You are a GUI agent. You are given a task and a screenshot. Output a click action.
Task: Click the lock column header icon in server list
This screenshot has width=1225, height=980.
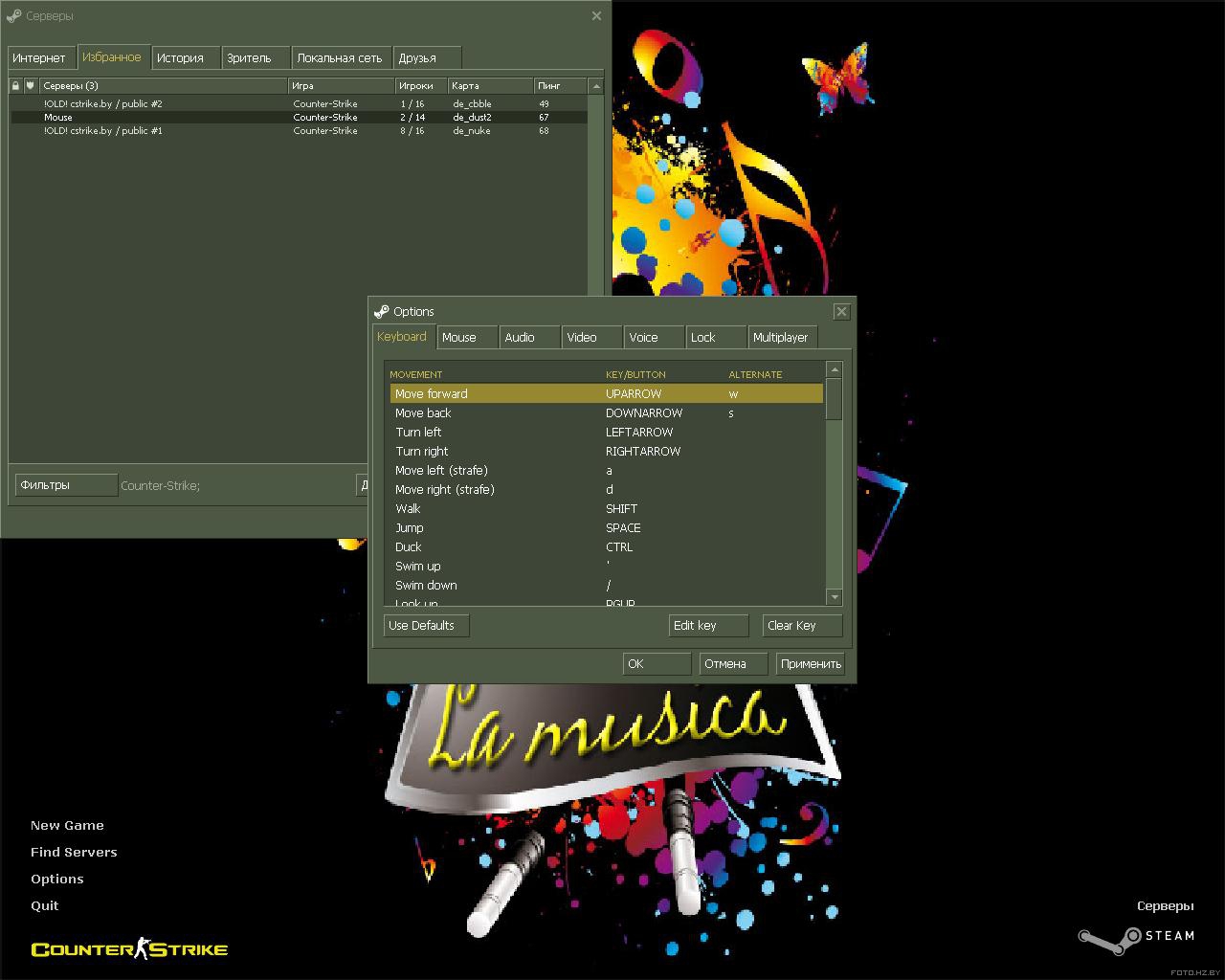click(15, 85)
